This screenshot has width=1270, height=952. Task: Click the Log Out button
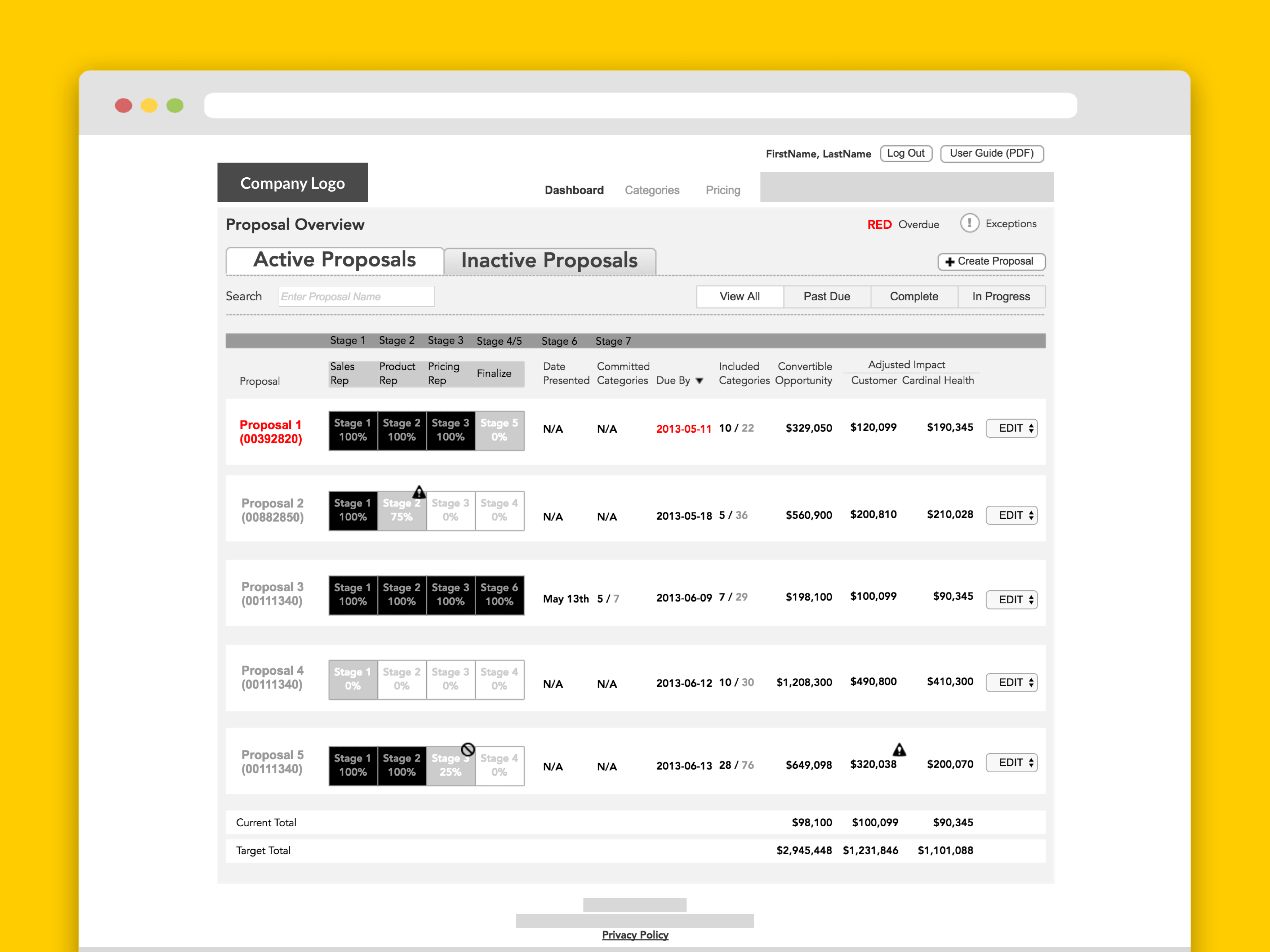coord(905,153)
